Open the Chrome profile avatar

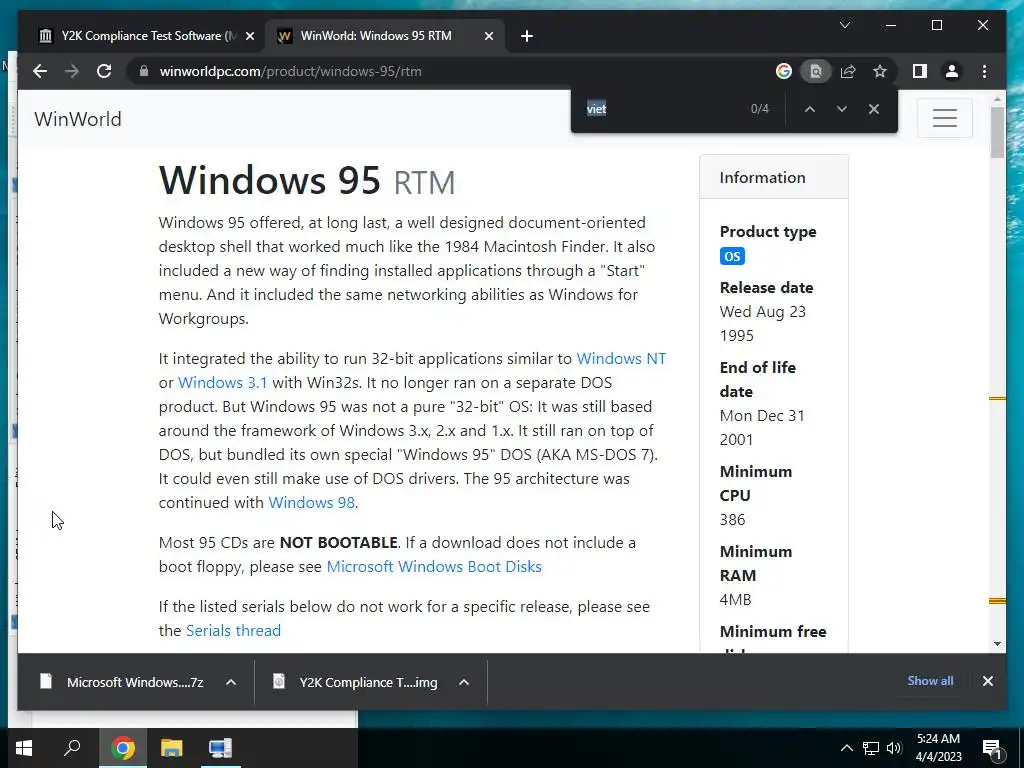[952, 71]
